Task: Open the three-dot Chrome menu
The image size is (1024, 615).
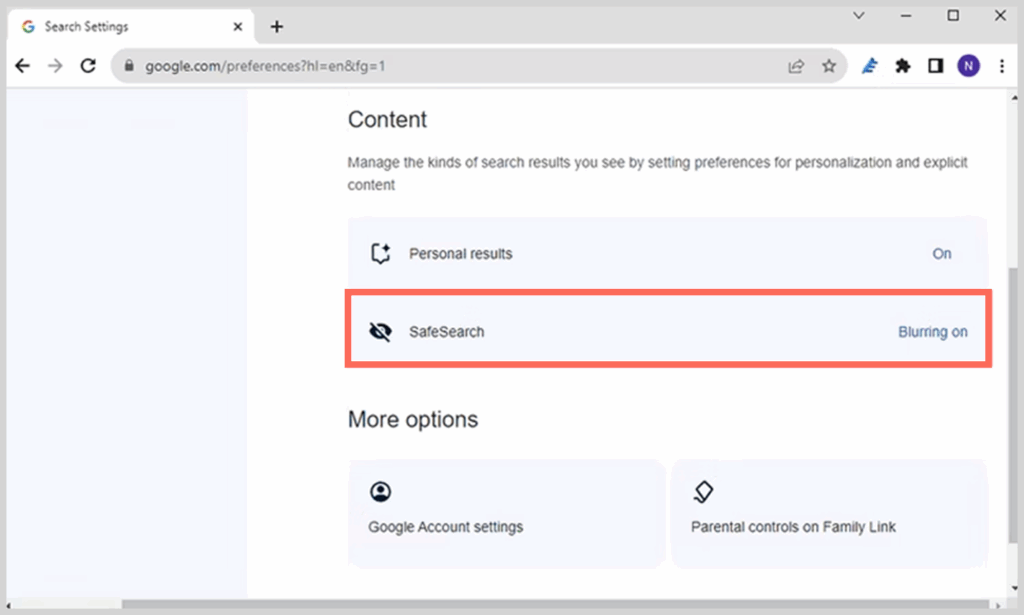Action: (x=1002, y=65)
